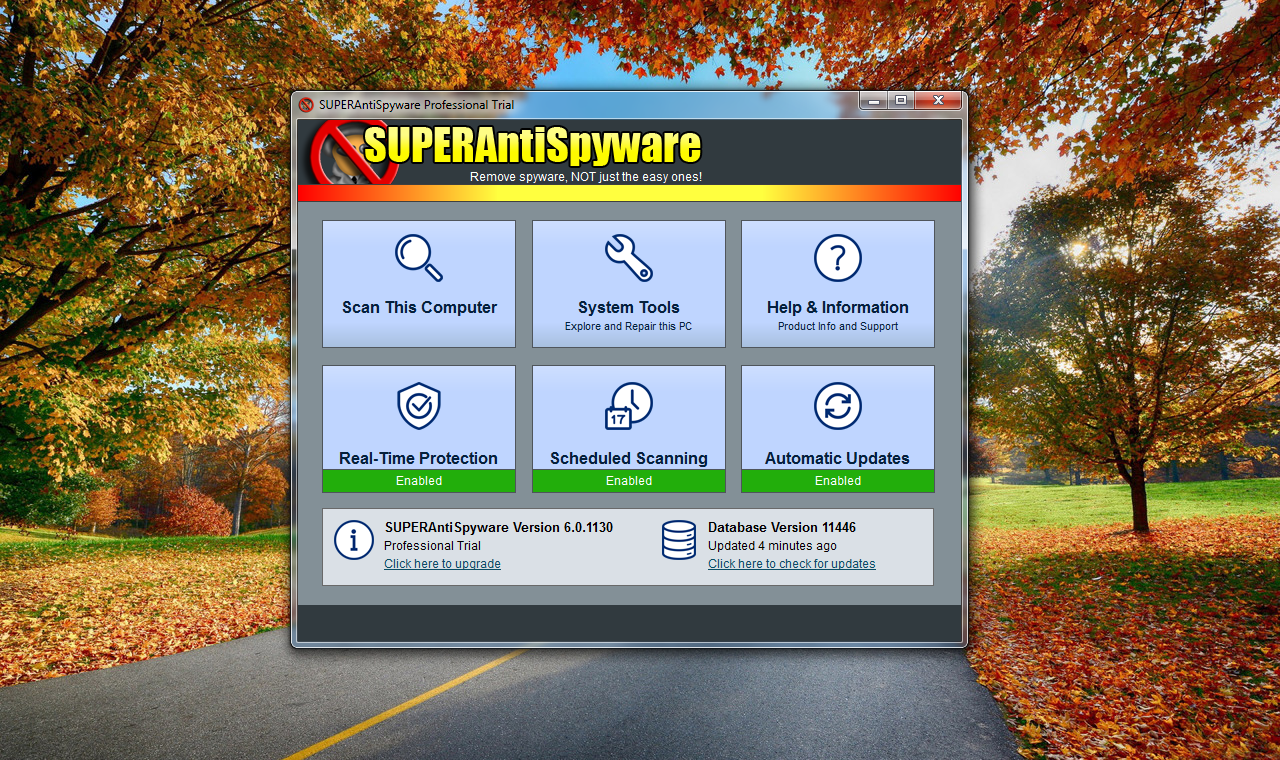1280x760 pixels.
Task: Follow Click here to check for updates link
Action: coord(791,564)
